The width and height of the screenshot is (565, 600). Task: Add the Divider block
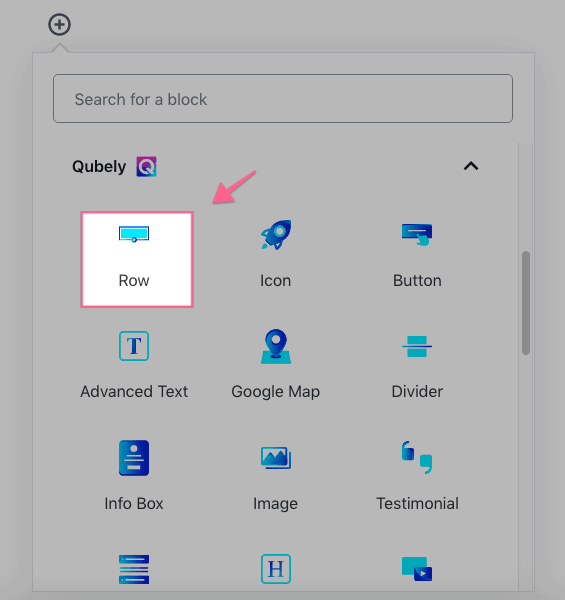pyautogui.click(x=417, y=346)
